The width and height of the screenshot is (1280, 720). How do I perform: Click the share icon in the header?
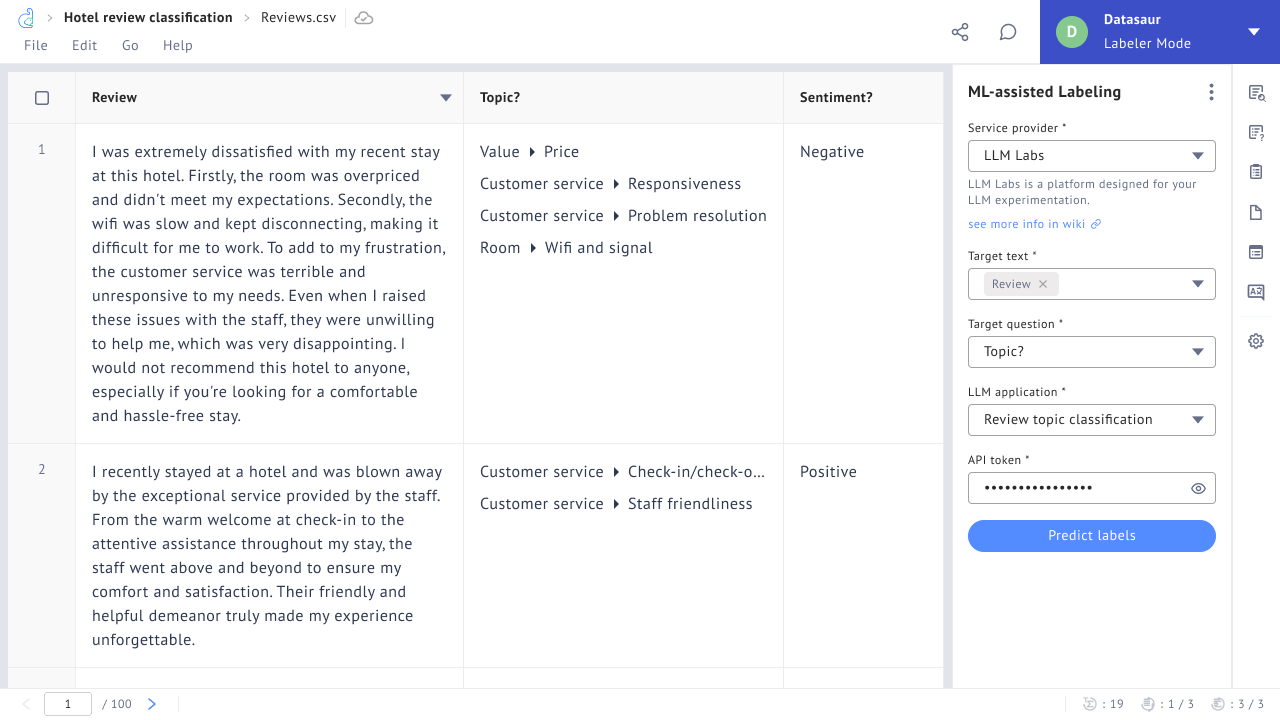pos(960,32)
